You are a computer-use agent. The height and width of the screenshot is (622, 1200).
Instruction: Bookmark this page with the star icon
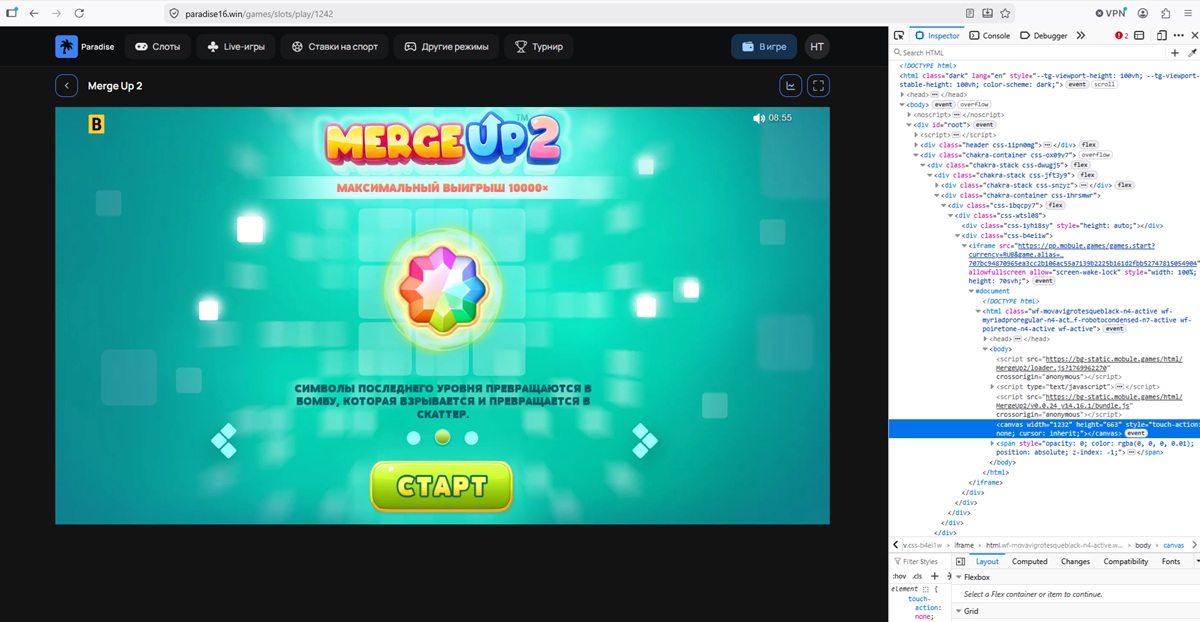pyautogui.click(x=1005, y=13)
